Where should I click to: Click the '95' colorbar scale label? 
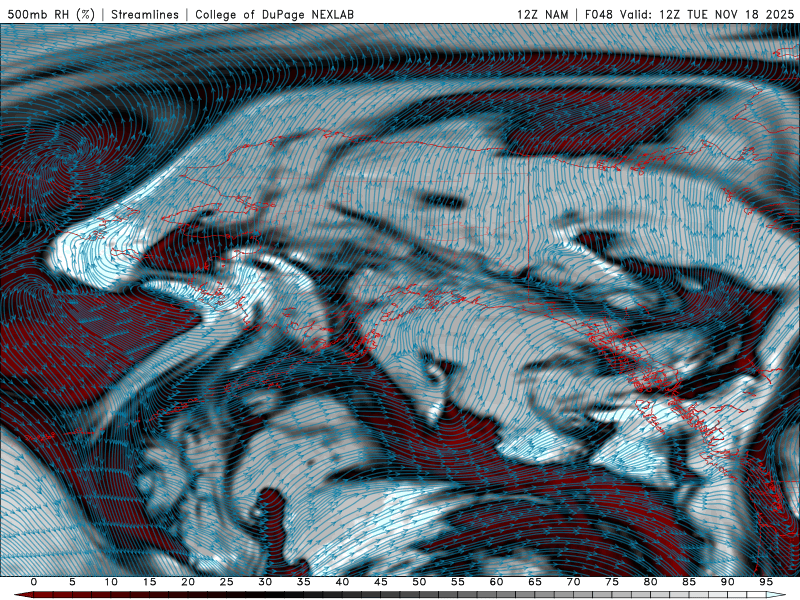(766, 582)
